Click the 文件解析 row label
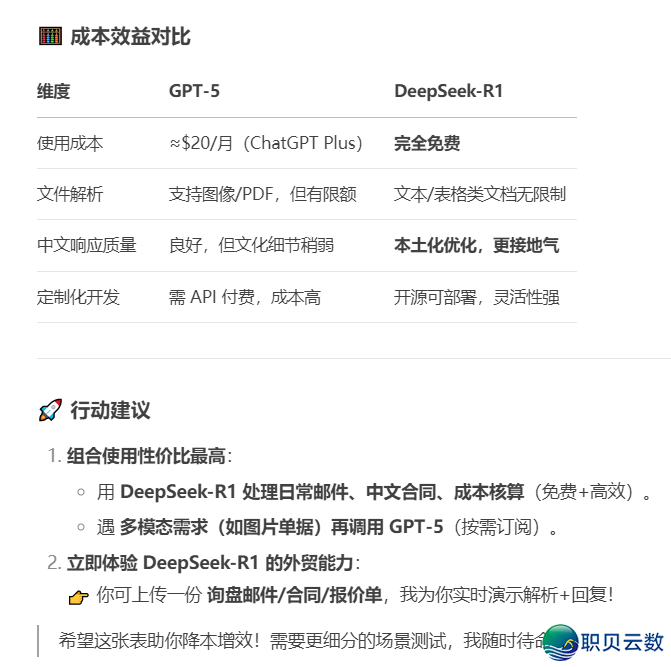Image resolution: width=671 pixels, height=667 pixels. [70, 194]
